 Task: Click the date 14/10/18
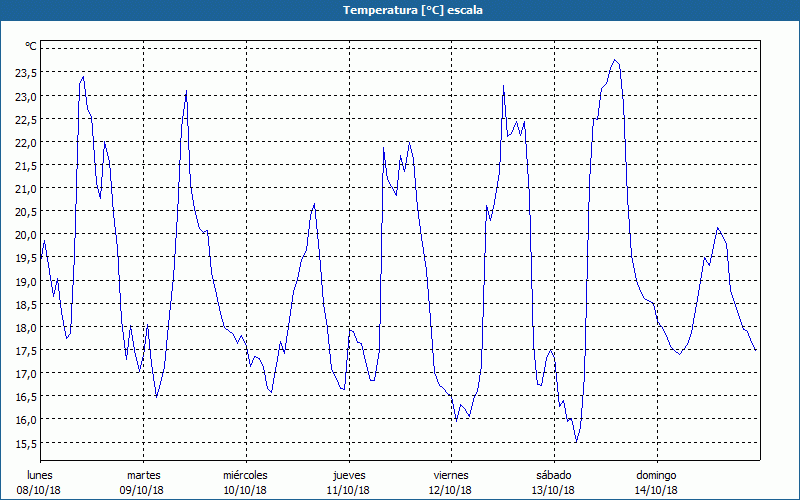[656, 490]
